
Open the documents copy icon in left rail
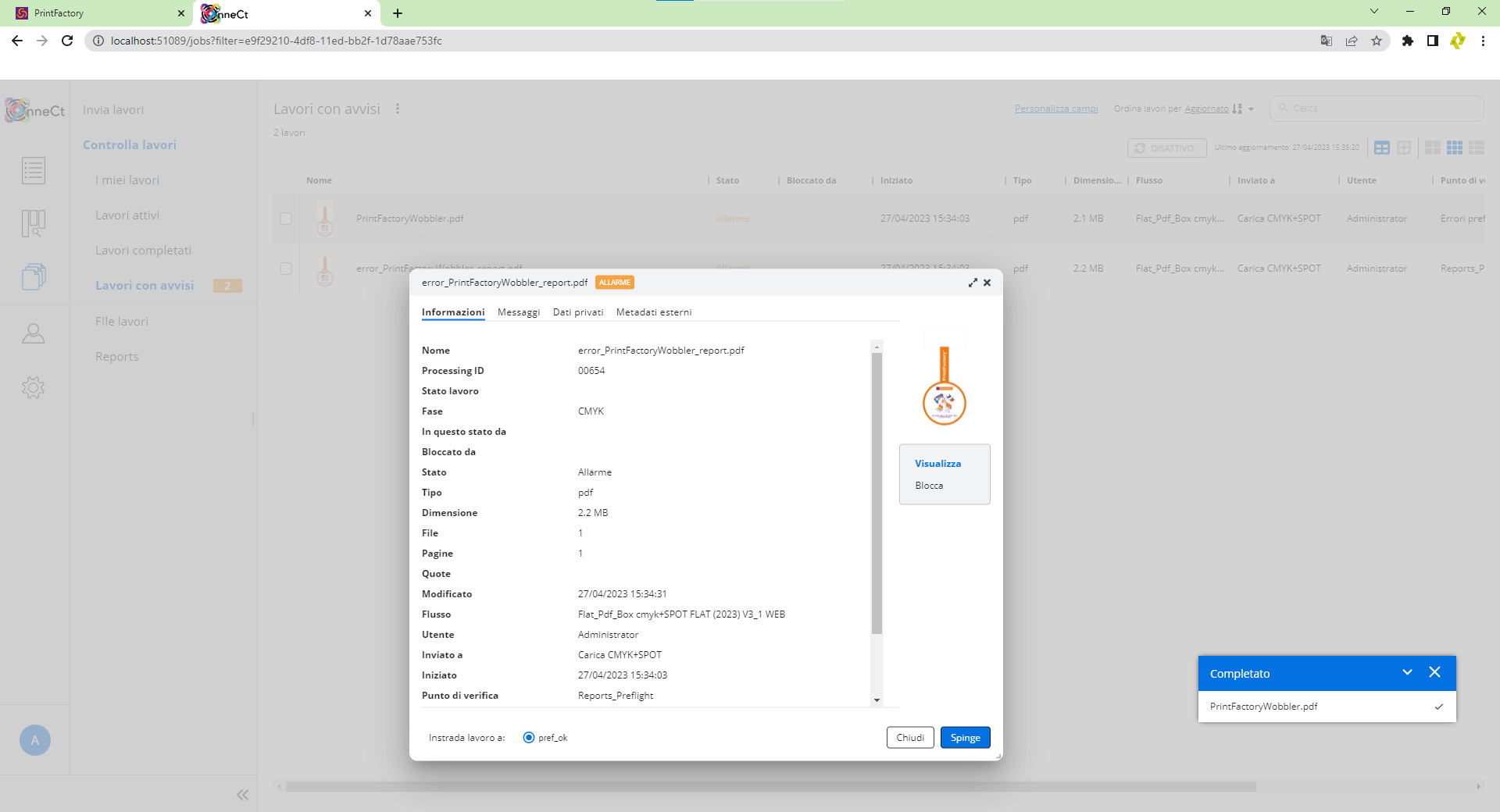(x=34, y=276)
